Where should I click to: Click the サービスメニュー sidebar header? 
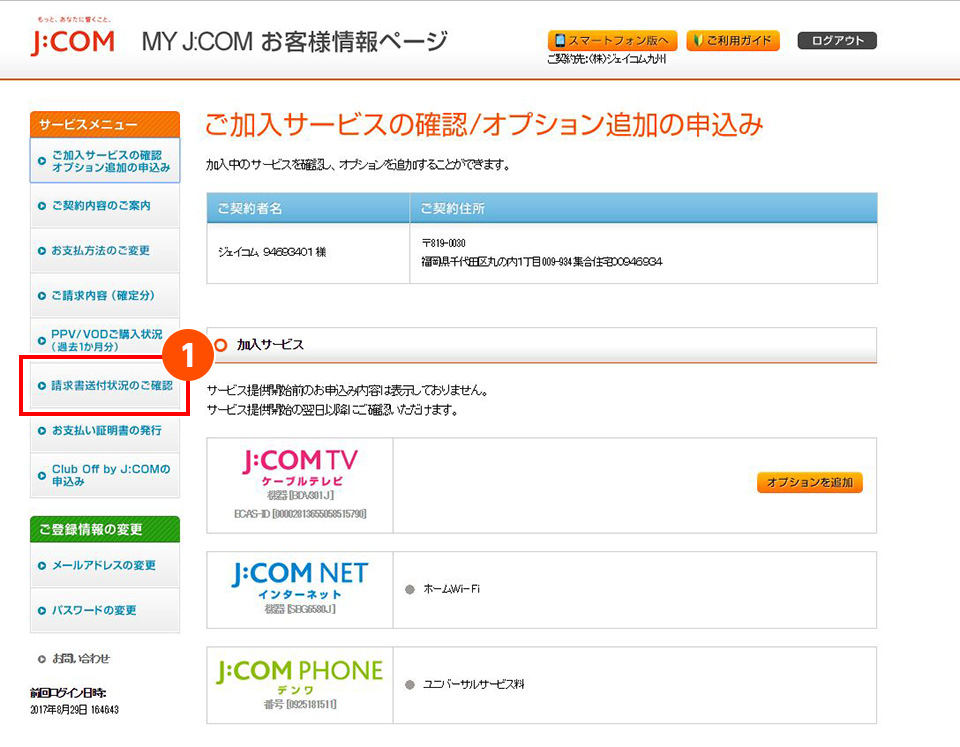(105, 124)
